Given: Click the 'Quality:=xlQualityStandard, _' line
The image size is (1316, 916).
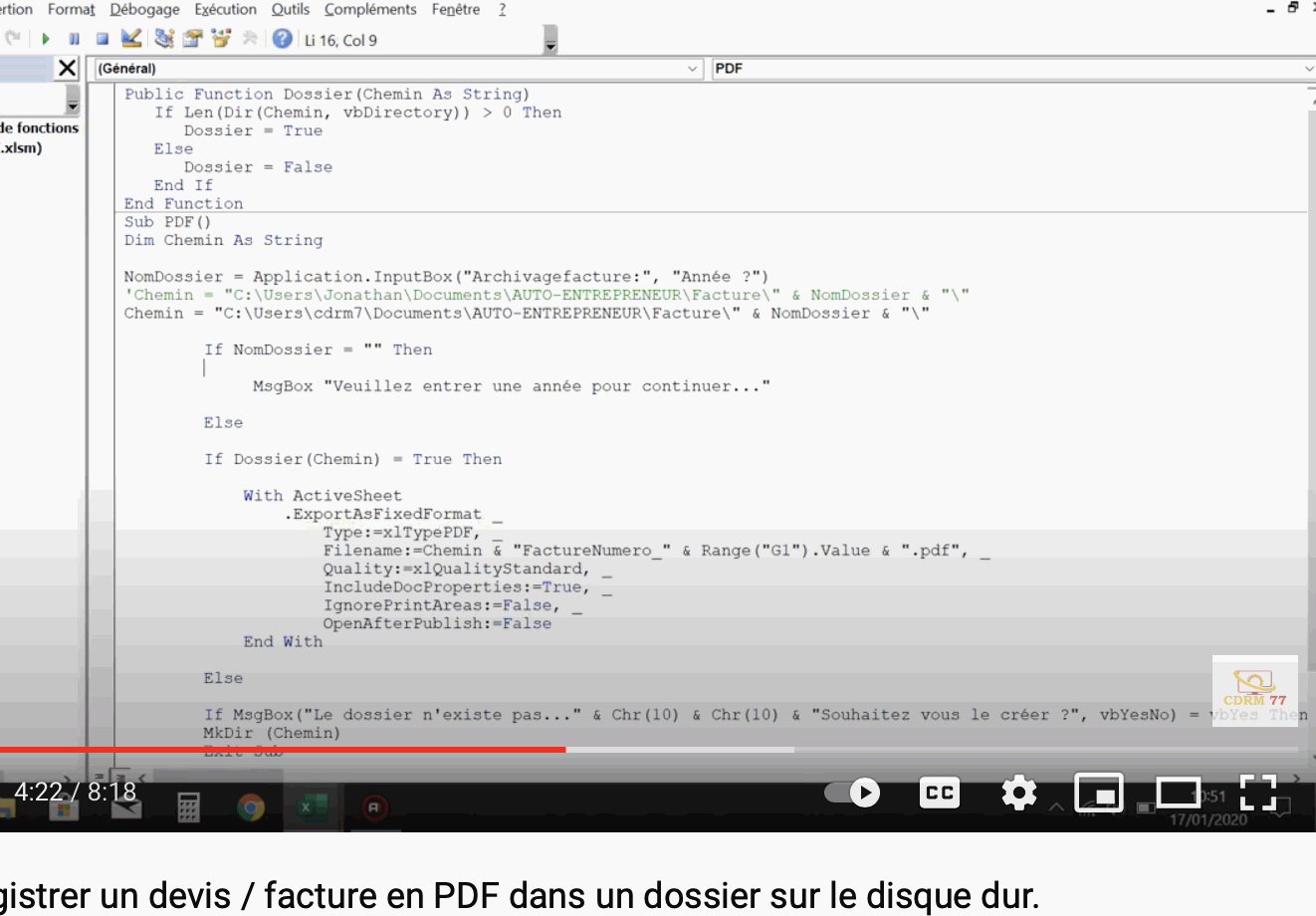Looking at the screenshot, I should pos(467,569).
